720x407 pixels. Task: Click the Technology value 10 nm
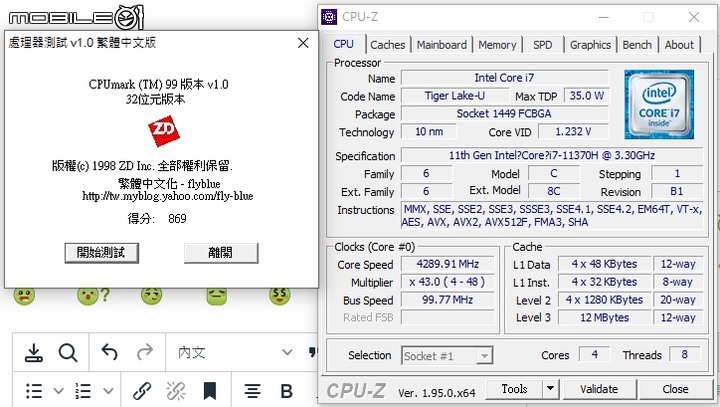pos(429,131)
